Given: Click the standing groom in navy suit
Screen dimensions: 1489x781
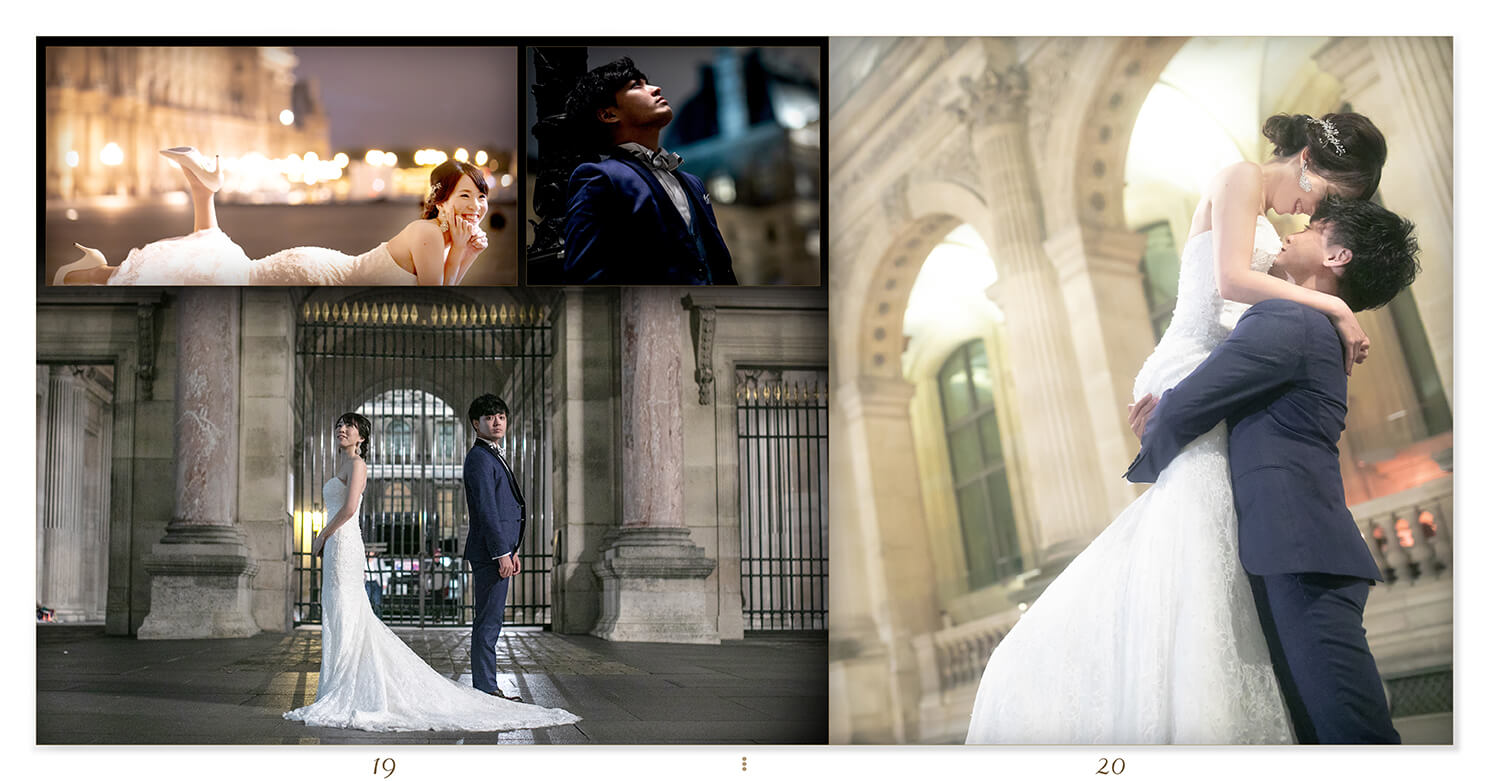Looking at the screenshot, I should (x=494, y=540).
